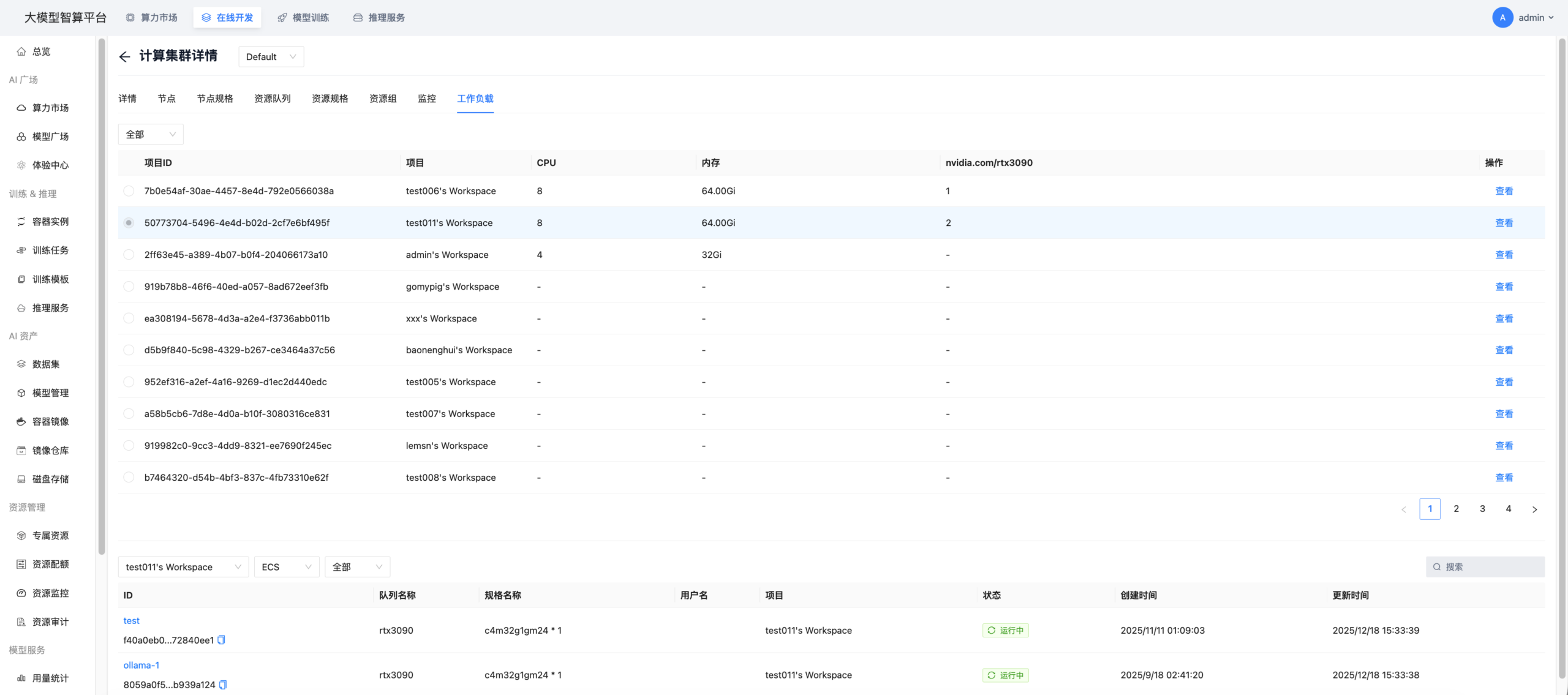This screenshot has height=695, width=1568.
Task: Click 查看 for gomypig's Workspace
Action: (x=1504, y=287)
